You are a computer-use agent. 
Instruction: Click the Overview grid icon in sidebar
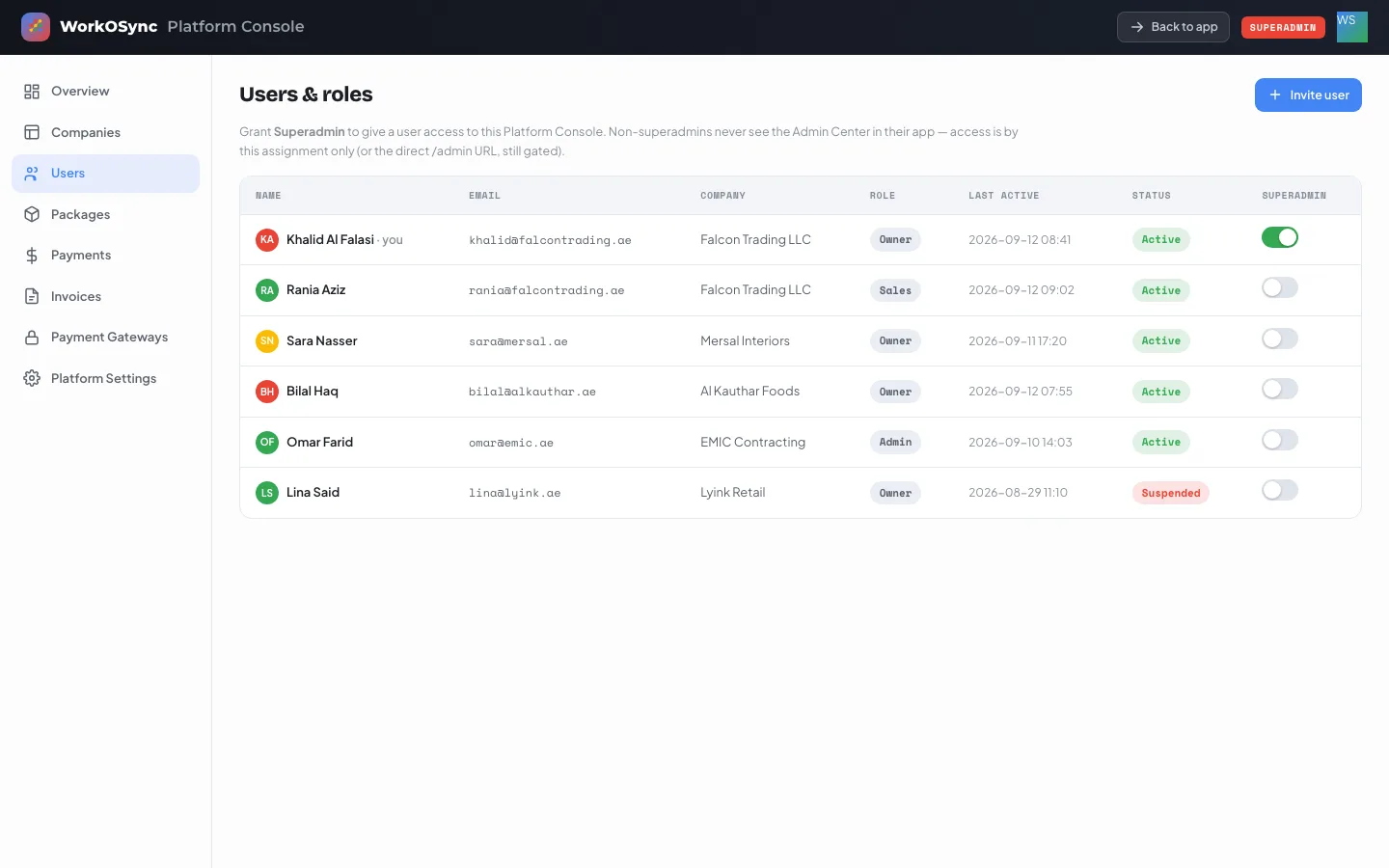(32, 92)
